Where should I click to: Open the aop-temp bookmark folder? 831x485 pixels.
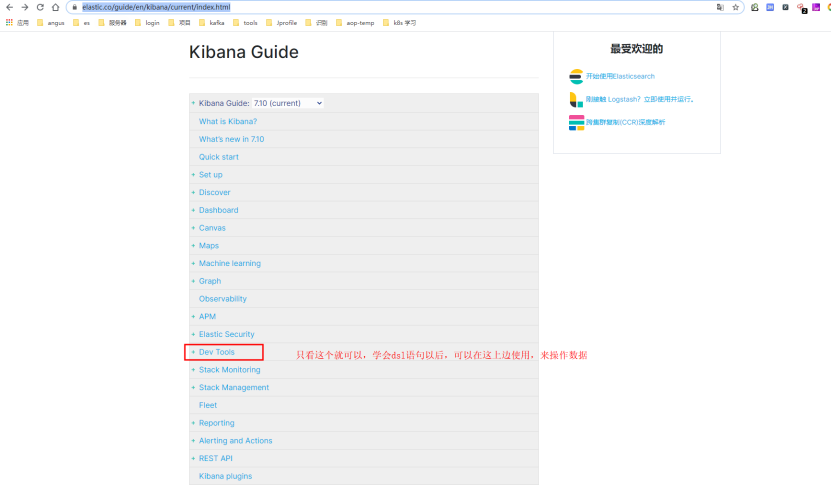tap(355, 23)
